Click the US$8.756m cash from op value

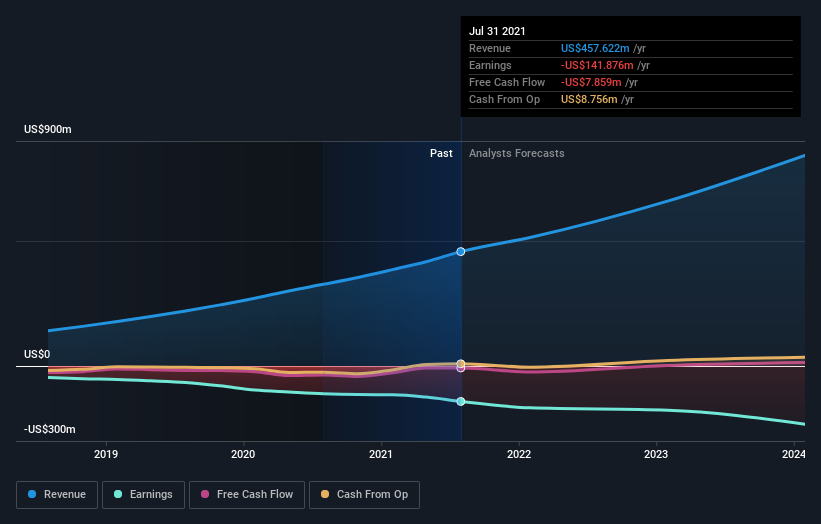(x=589, y=99)
